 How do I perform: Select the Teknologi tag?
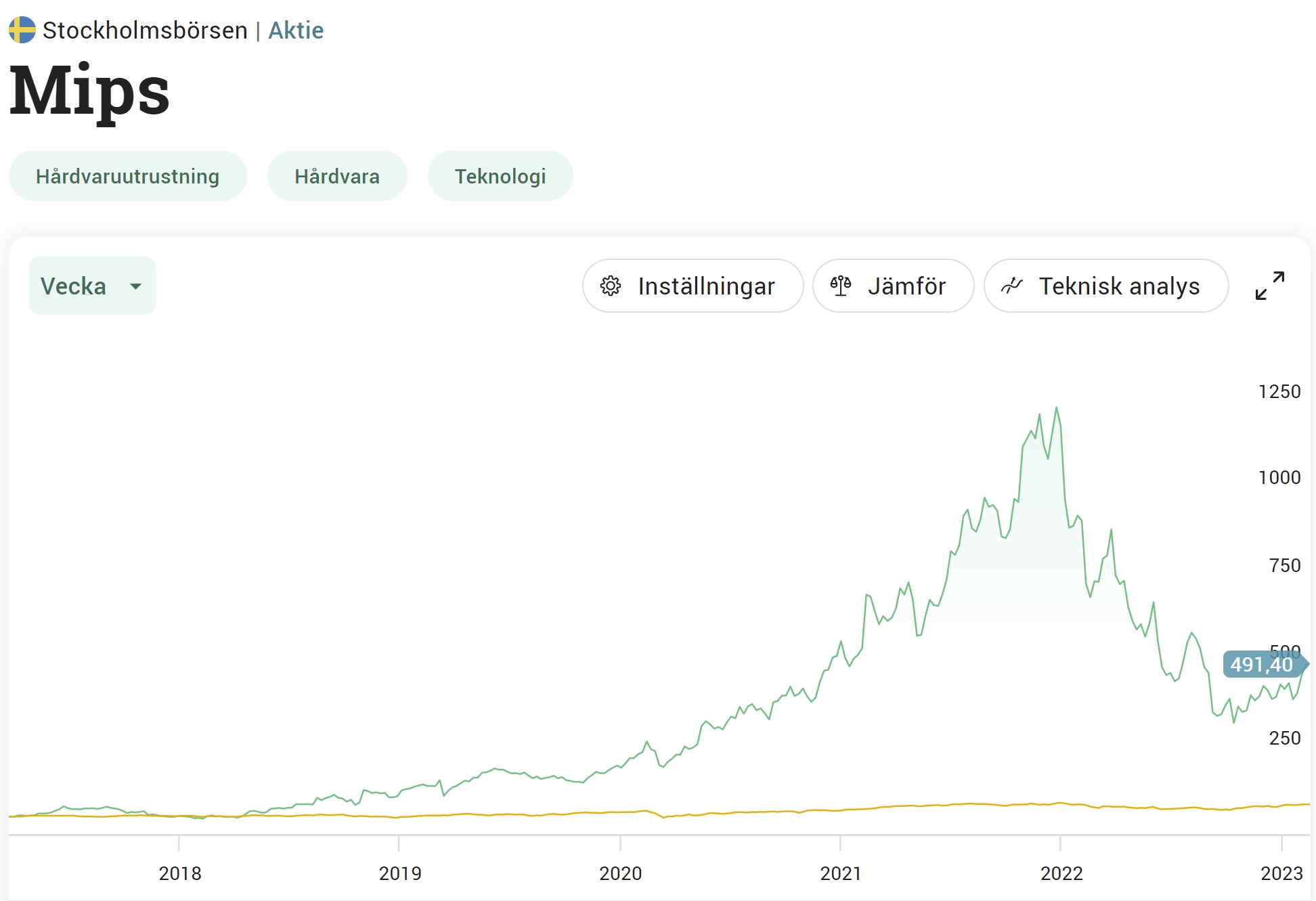click(500, 177)
